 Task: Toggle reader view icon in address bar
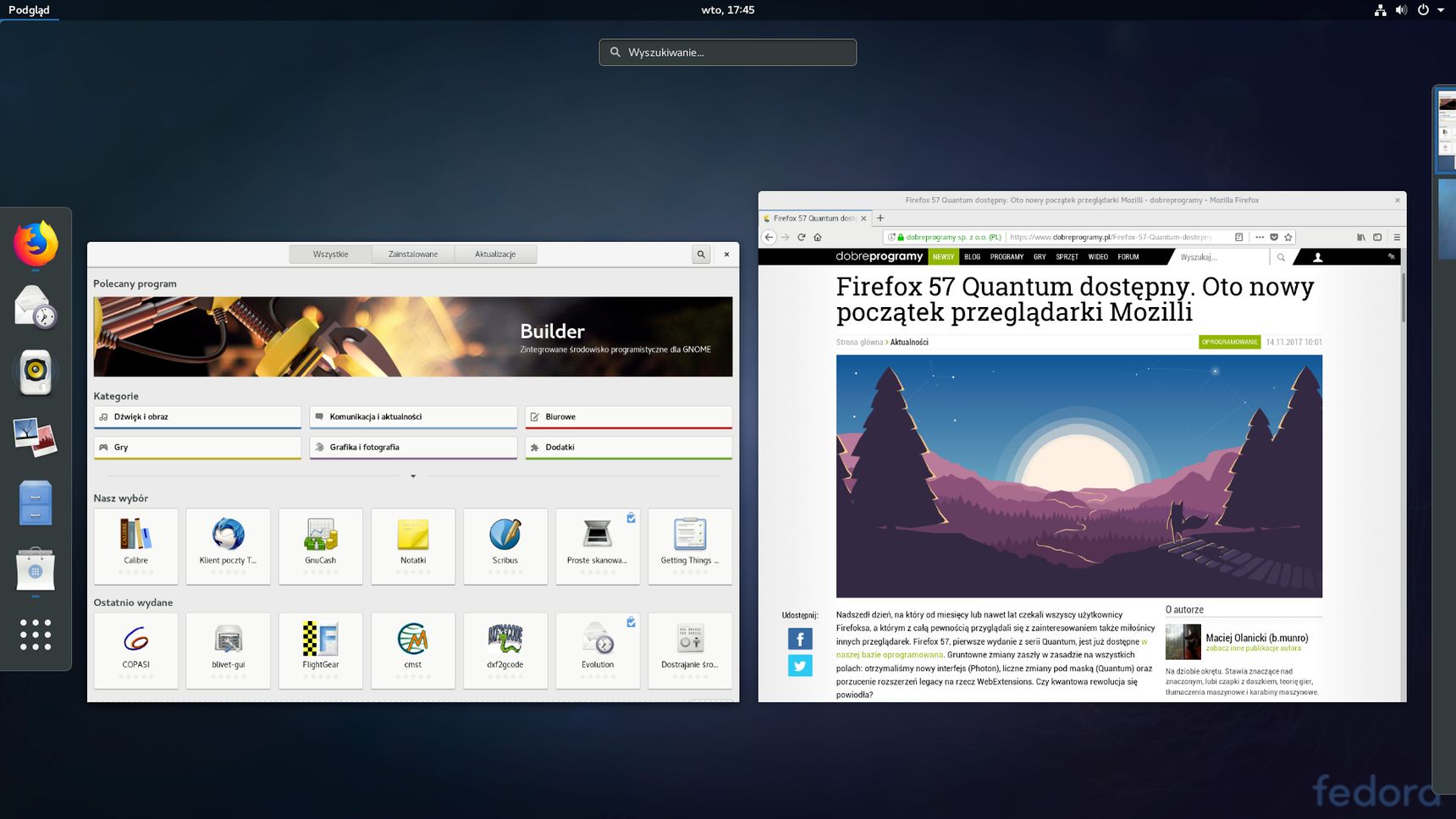[x=1239, y=237]
